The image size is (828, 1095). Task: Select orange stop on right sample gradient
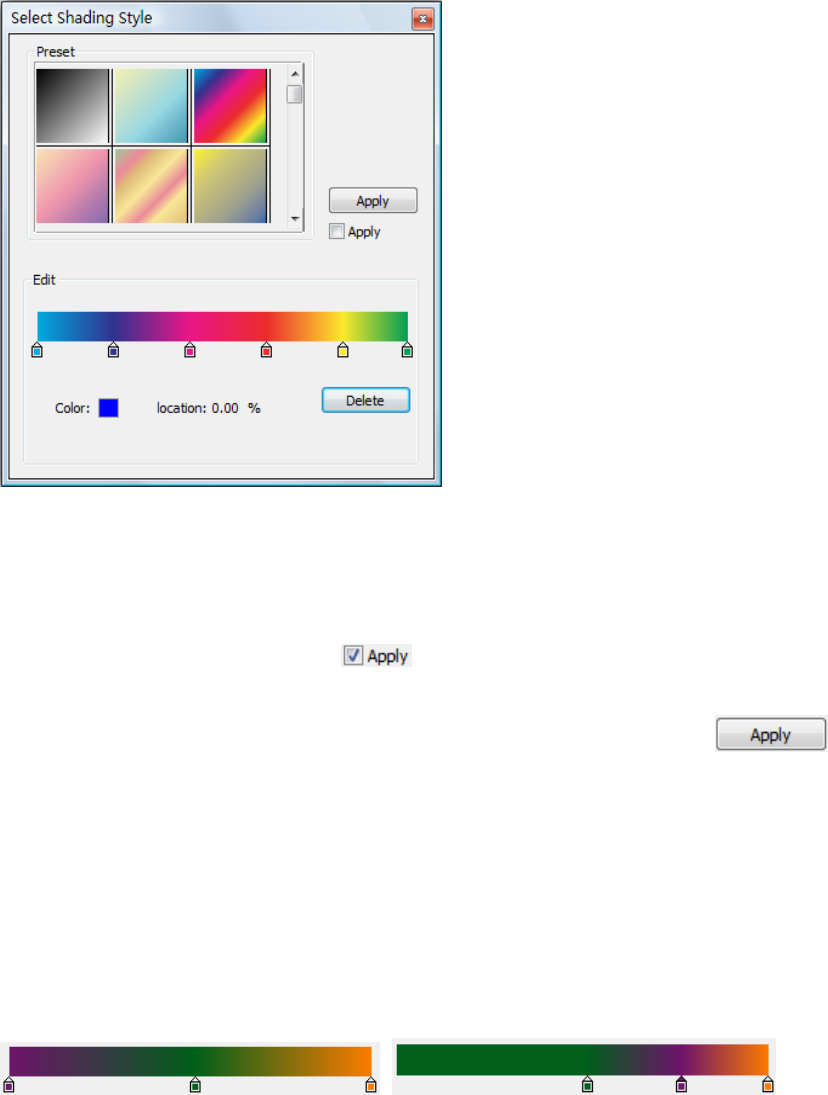(768, 1084)
